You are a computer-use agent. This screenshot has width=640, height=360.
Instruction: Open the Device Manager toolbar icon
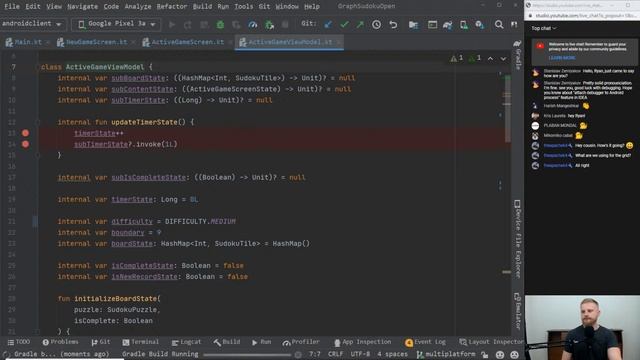[464, 25]
